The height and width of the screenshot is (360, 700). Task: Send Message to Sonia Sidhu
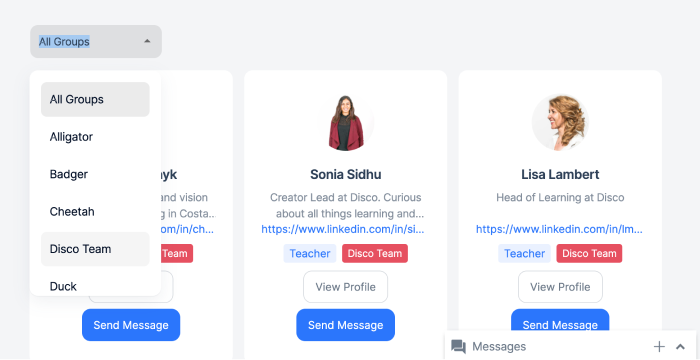click(x=346, y=325)
